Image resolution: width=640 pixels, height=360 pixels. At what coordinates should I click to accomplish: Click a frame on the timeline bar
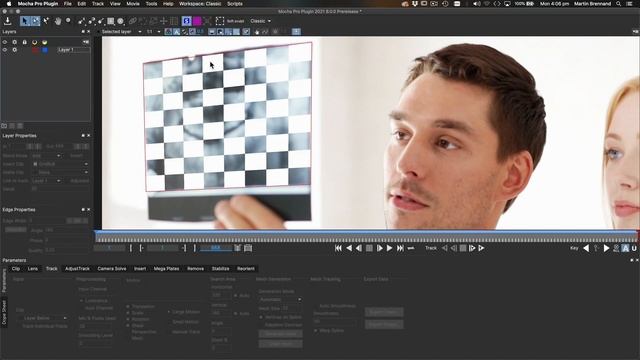tap(365, 237)
